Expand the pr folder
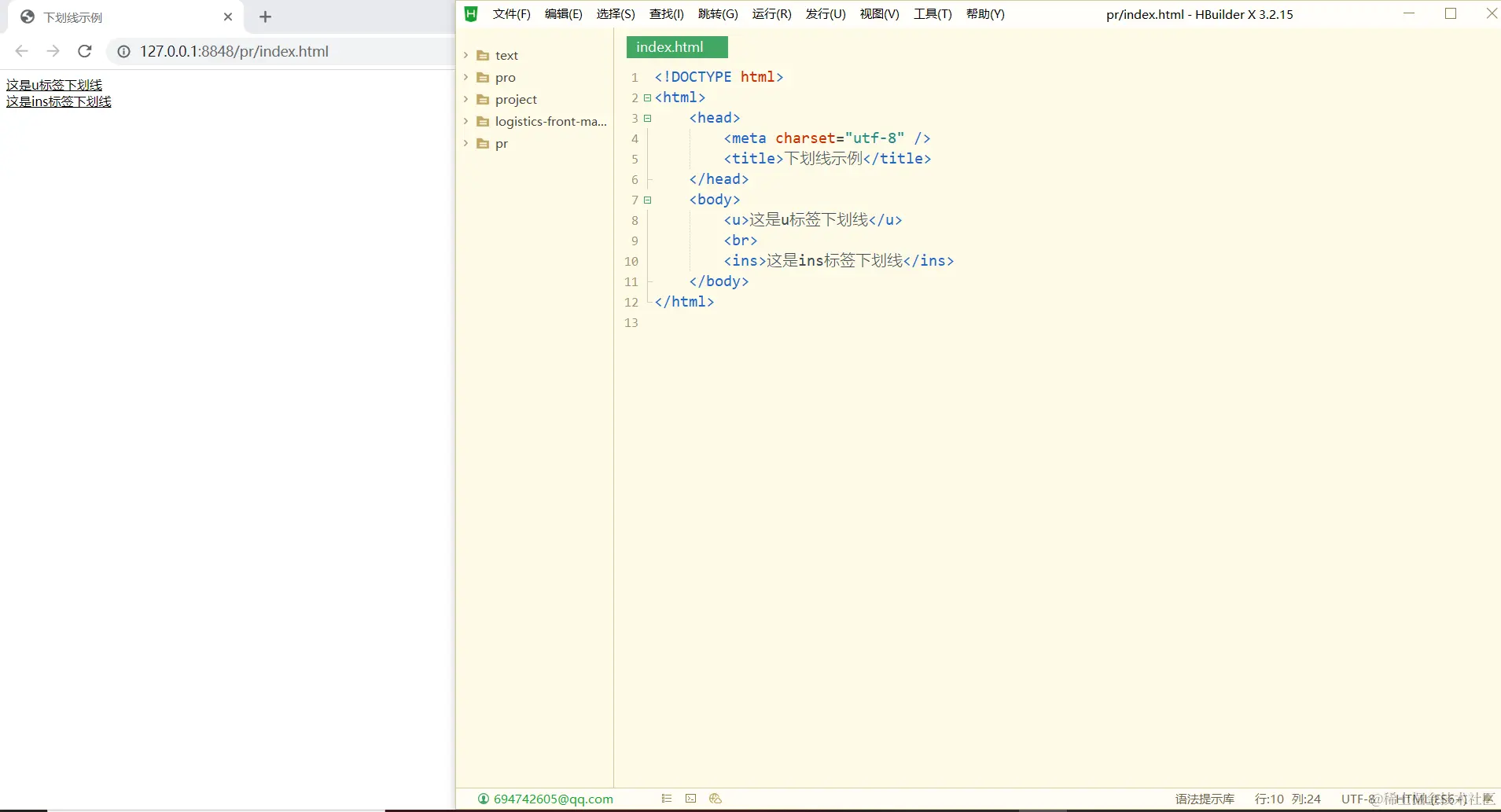 [x=466, y=143]
